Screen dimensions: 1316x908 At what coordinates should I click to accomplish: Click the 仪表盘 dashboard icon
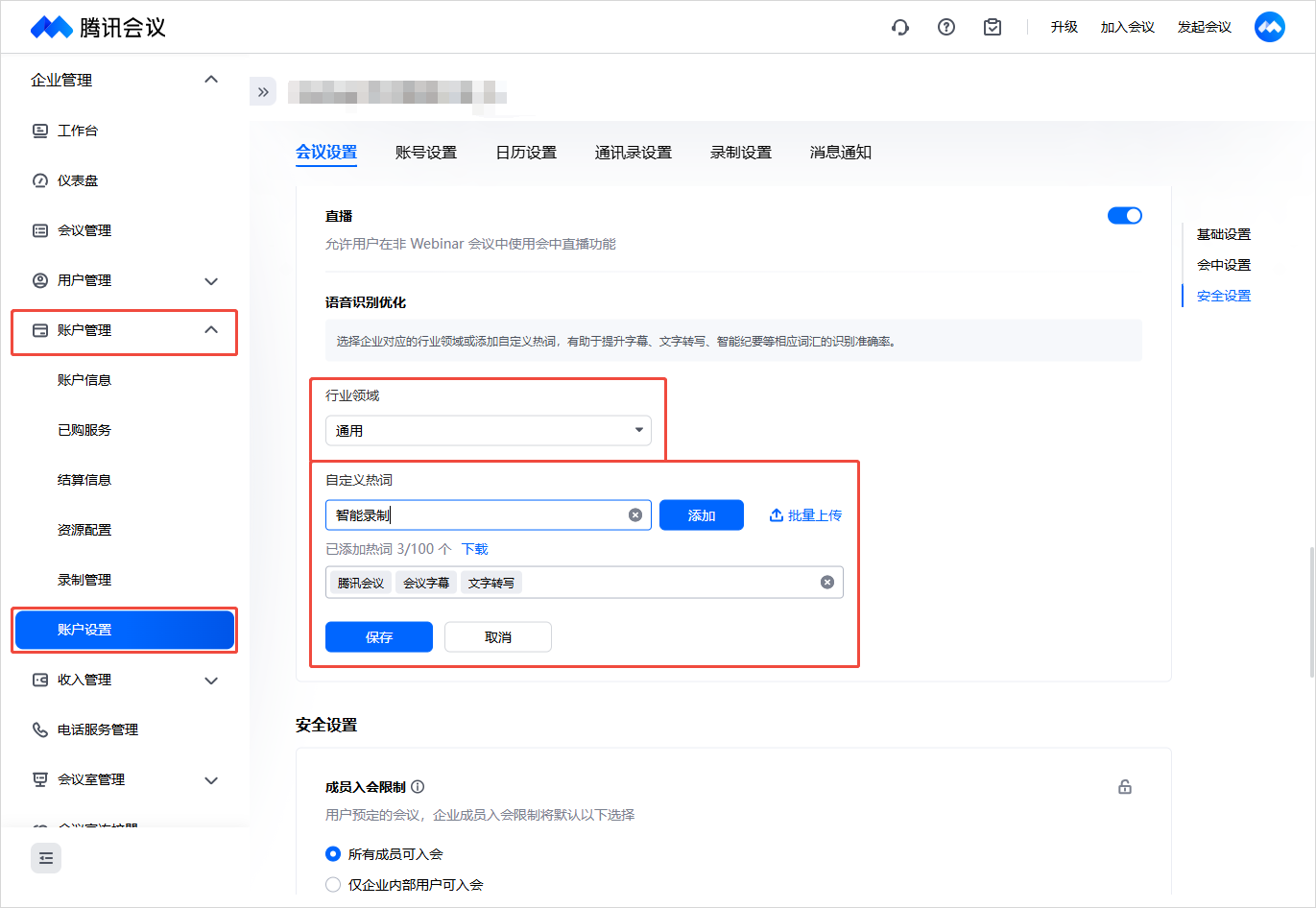click(x=40, y=180)
